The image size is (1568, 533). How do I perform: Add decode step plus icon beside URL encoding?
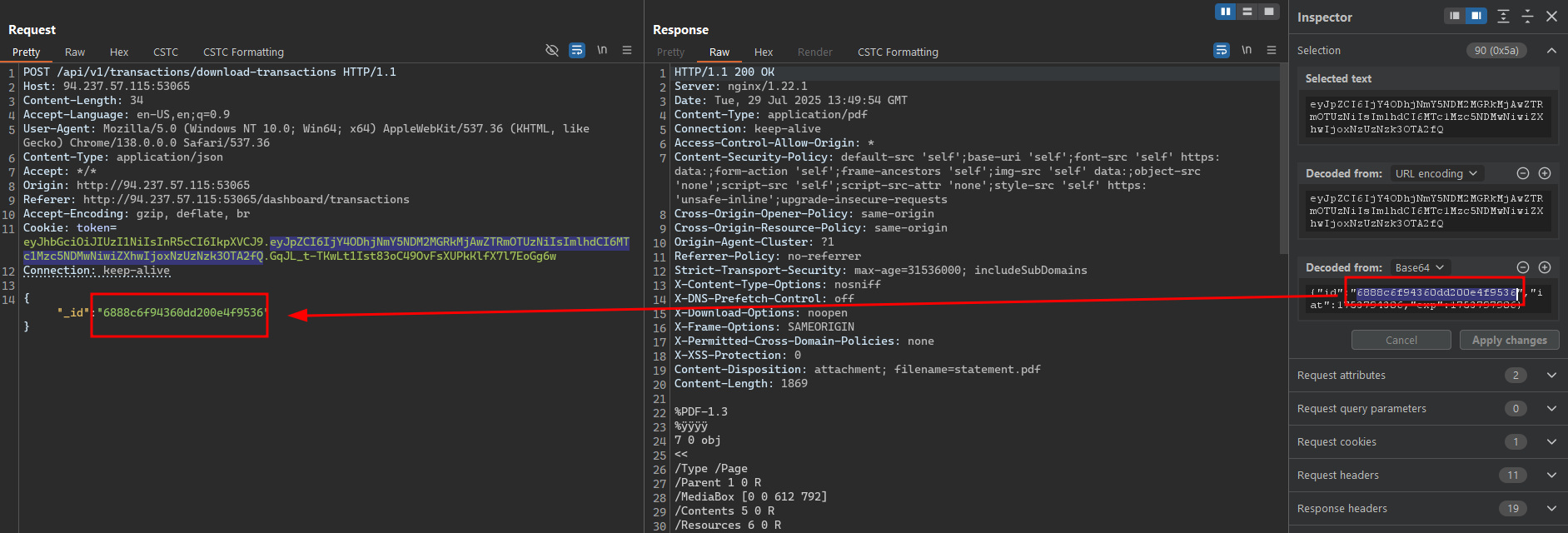1545,173
